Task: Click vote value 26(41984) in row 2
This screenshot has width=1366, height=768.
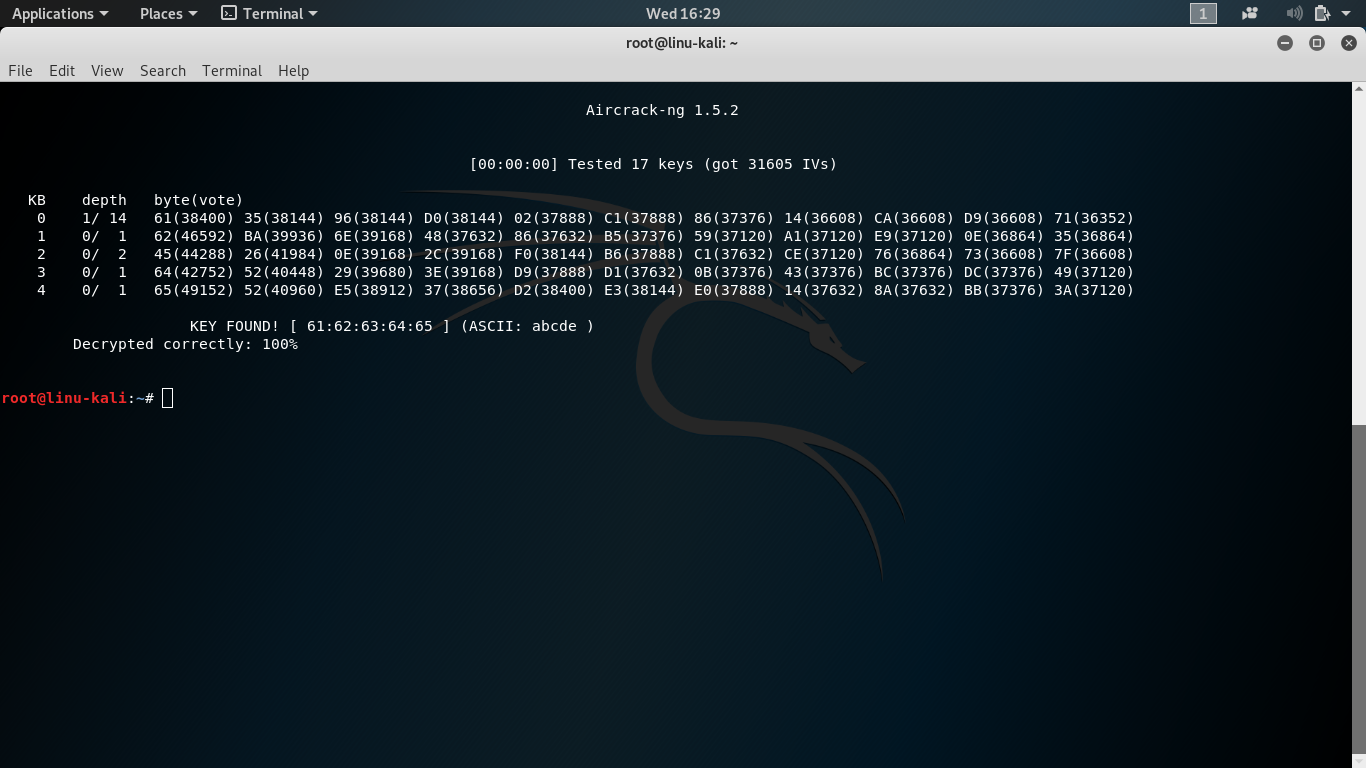Action: pyautogui.click(x=284, y=254)
